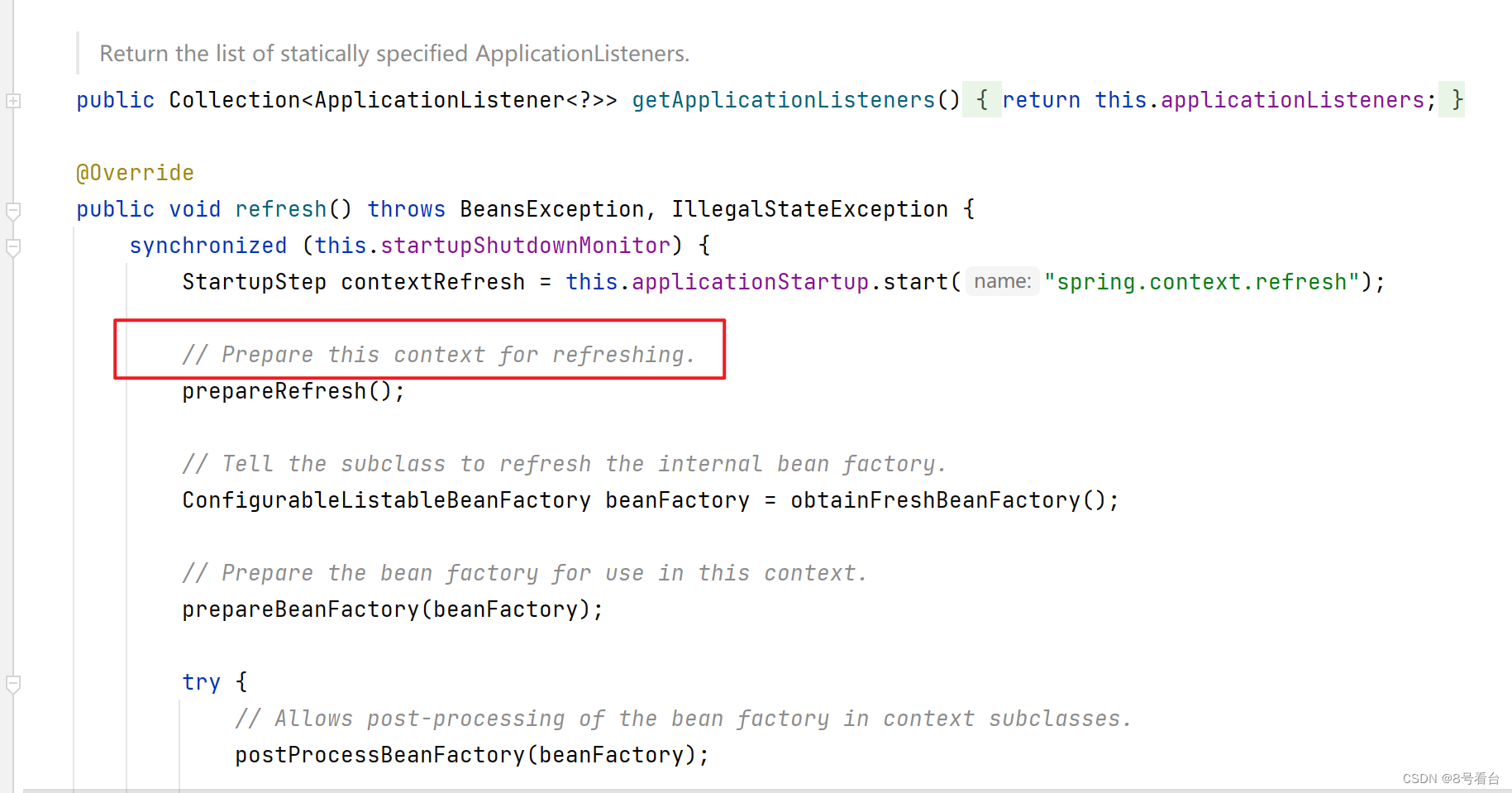Click the ConfigurableListableBeanFactory type name

[x=386, y=500]
